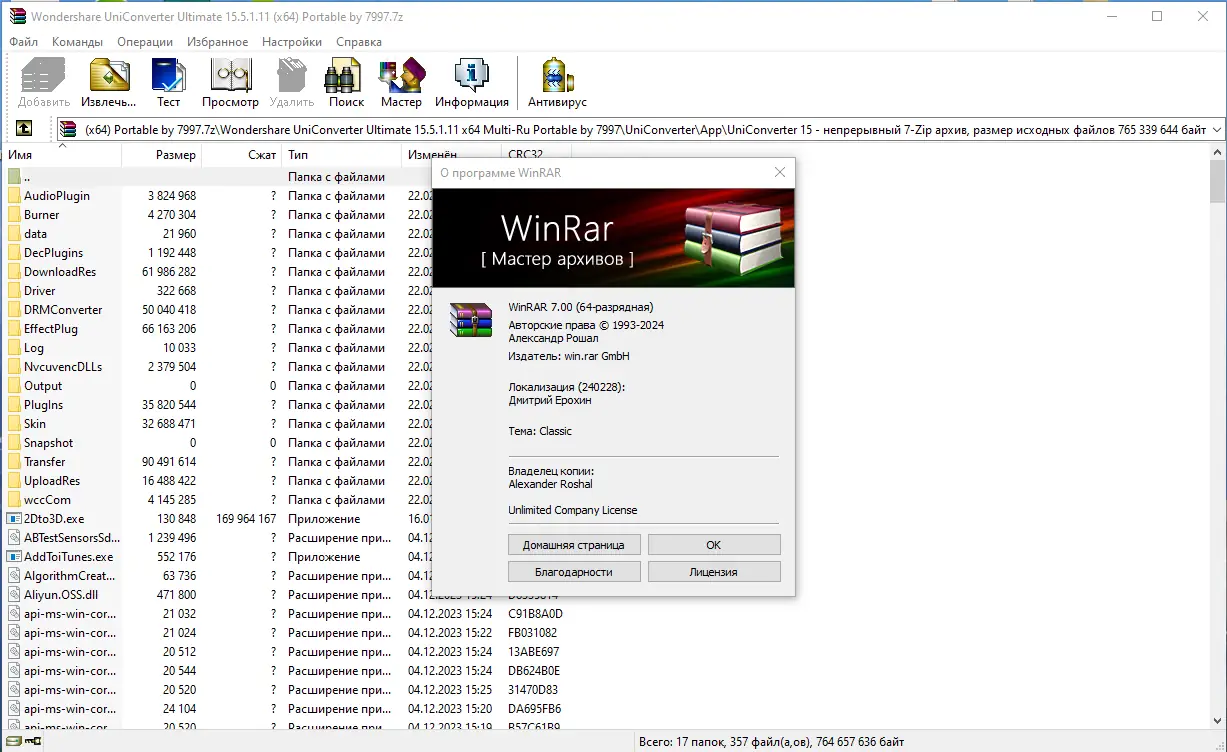Open the Избранное menu
1227x752 pixels.
click(x=217, y=42)
